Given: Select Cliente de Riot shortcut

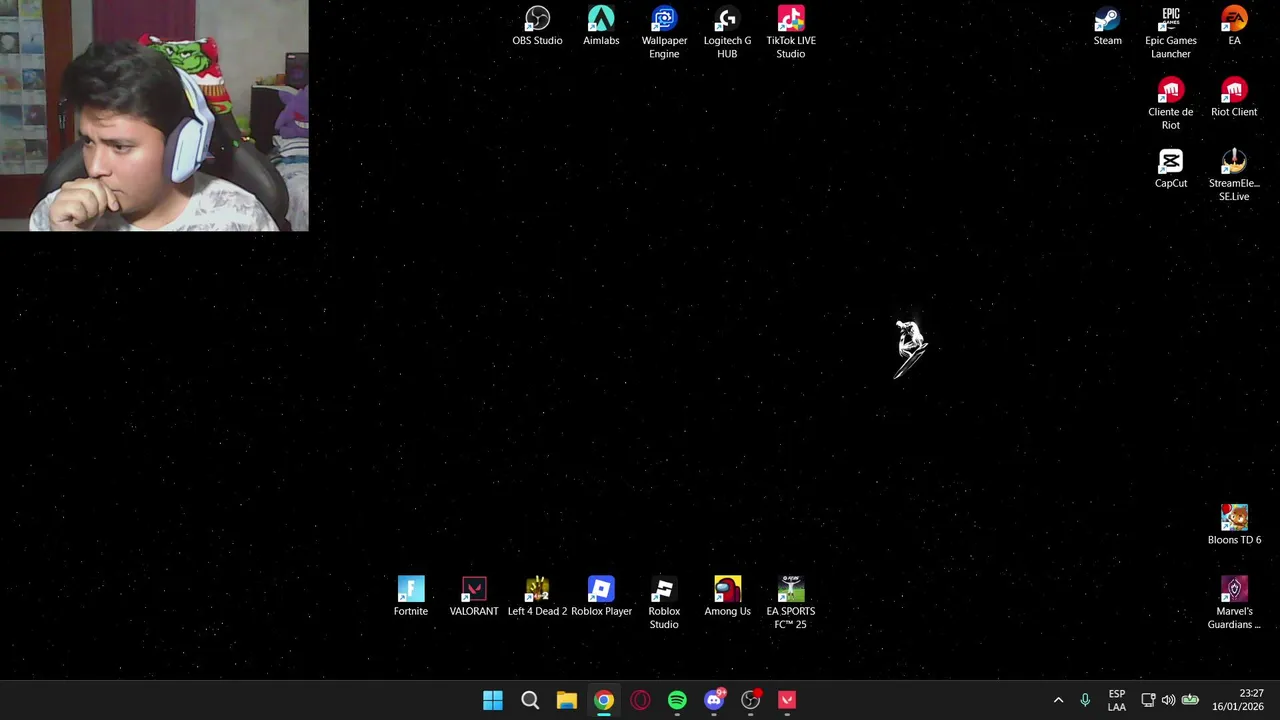Looking at the screenshot, I should [x=1171, y=104].
